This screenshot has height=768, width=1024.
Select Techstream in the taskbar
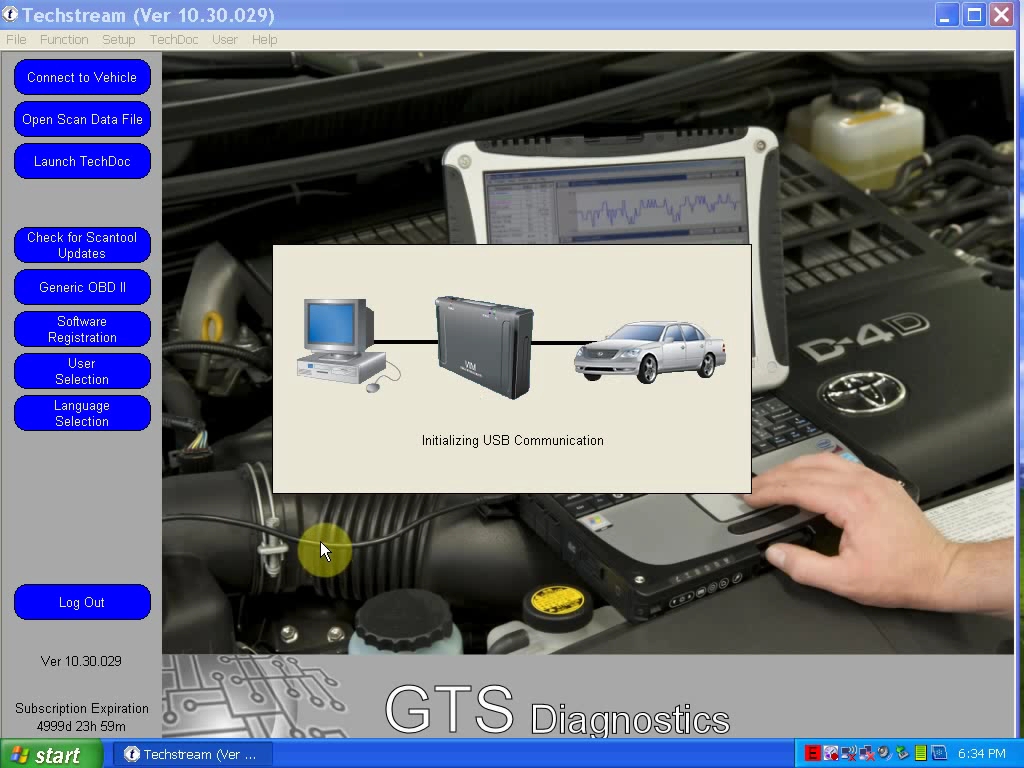coord(191,754)
